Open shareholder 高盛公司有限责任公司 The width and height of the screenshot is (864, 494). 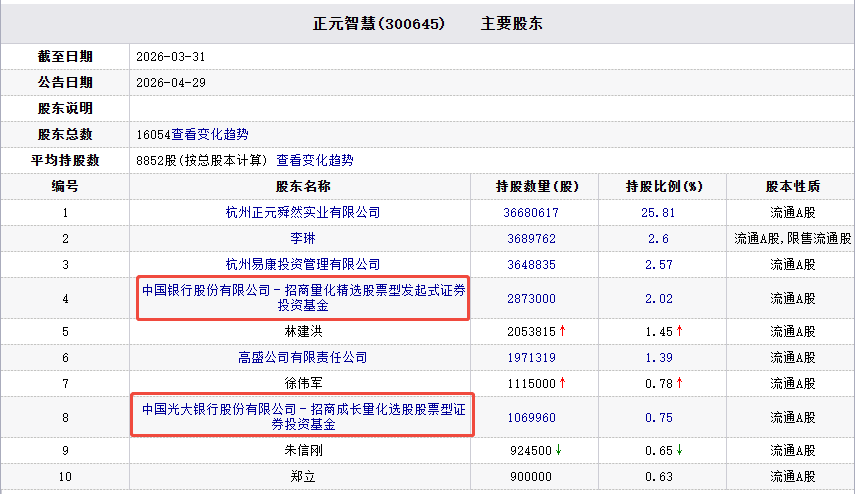[303, 357]
